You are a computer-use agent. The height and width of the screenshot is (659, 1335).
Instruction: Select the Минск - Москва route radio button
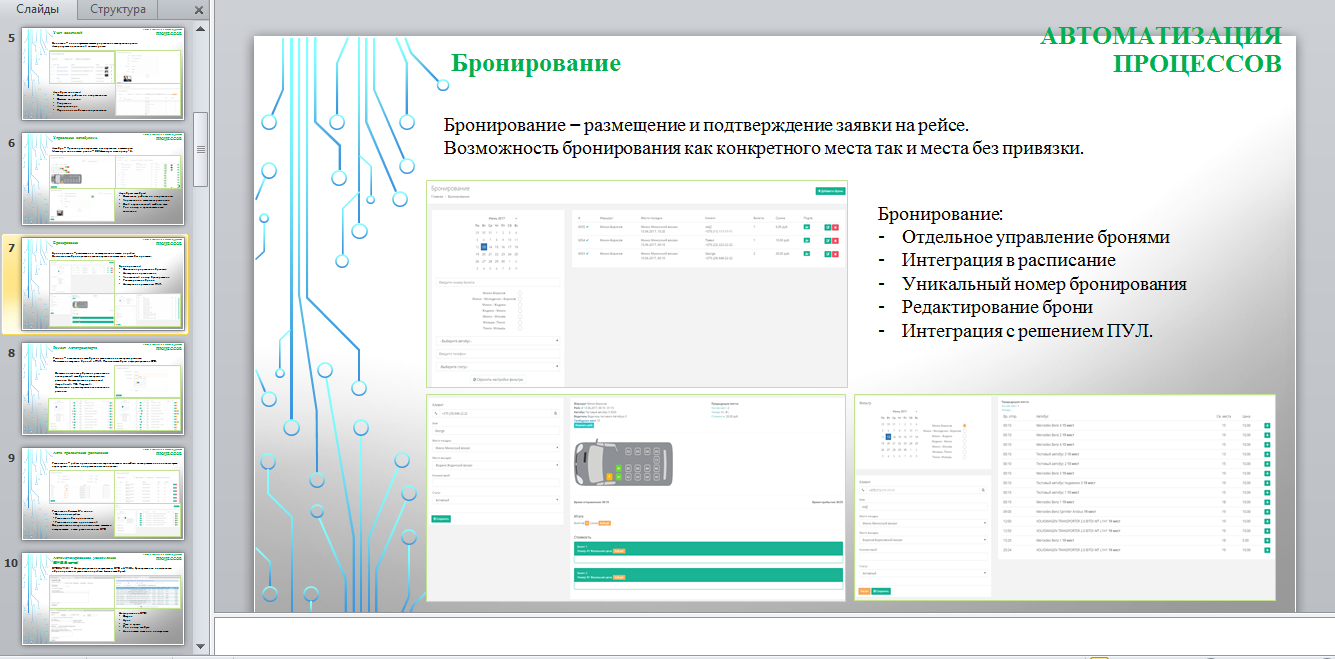point(520,317)
